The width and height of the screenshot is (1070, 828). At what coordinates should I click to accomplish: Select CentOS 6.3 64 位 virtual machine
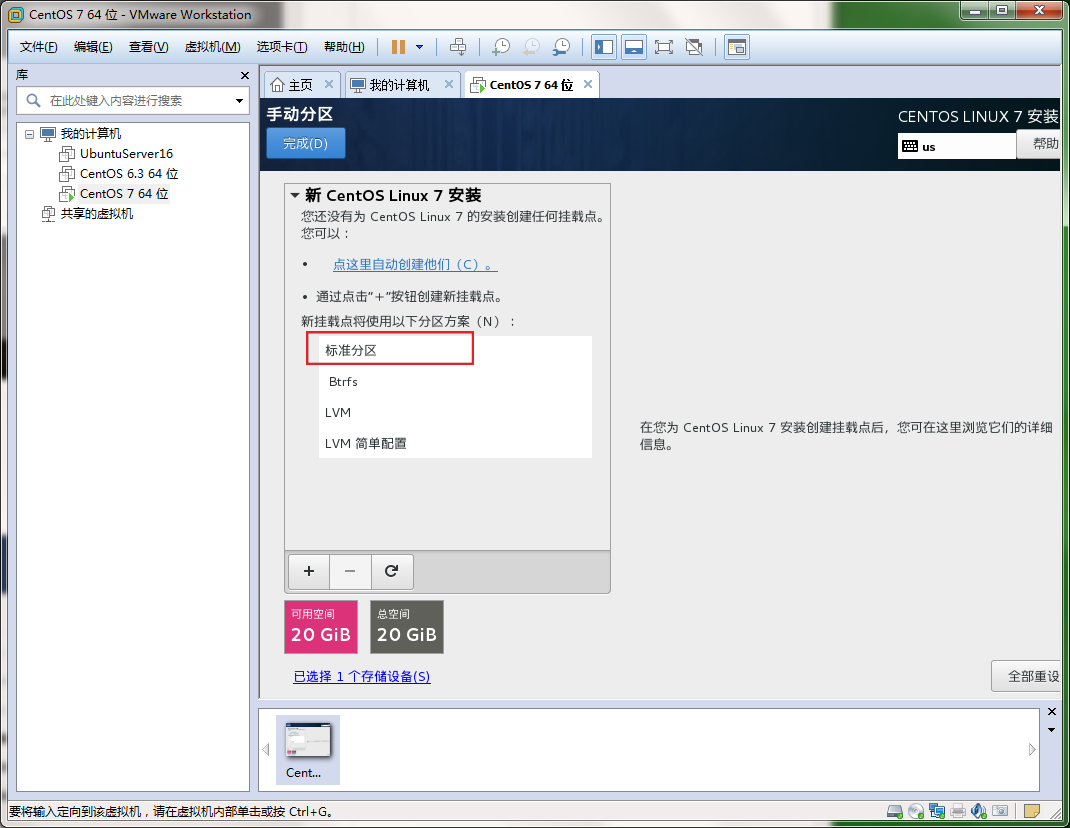(128, 173)
